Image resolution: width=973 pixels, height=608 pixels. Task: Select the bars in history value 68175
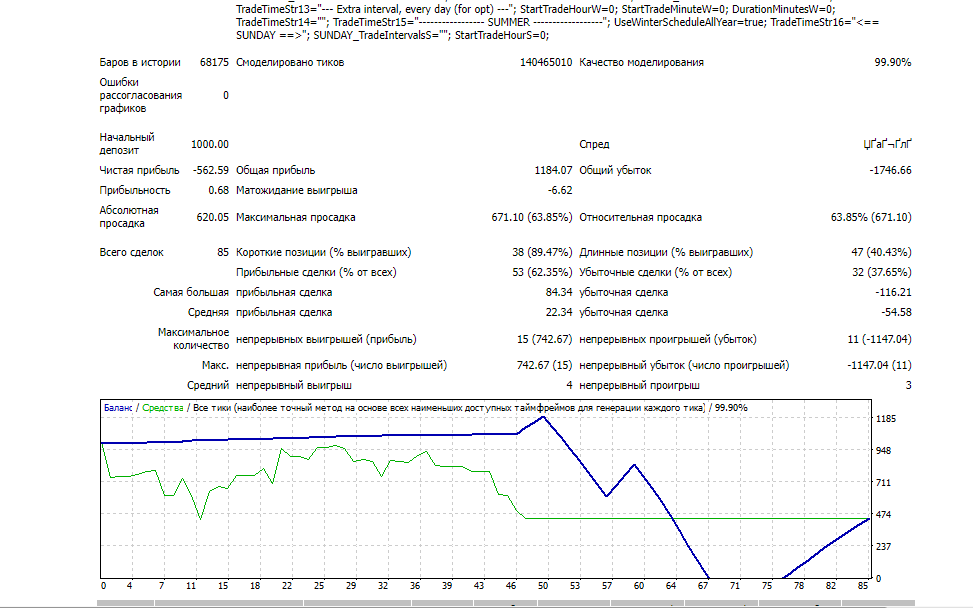[214, 63]
